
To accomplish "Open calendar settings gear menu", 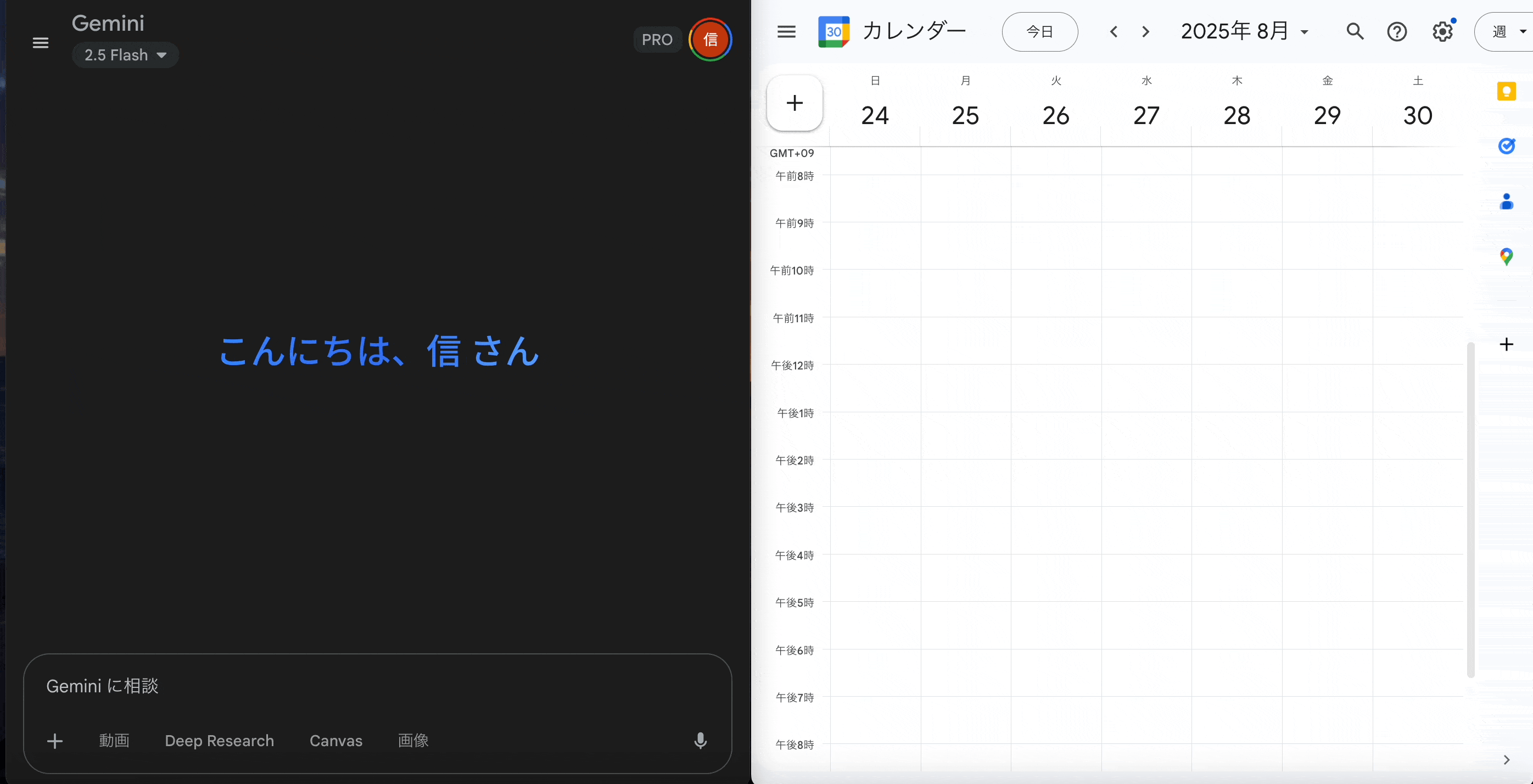I will 1442,31.
